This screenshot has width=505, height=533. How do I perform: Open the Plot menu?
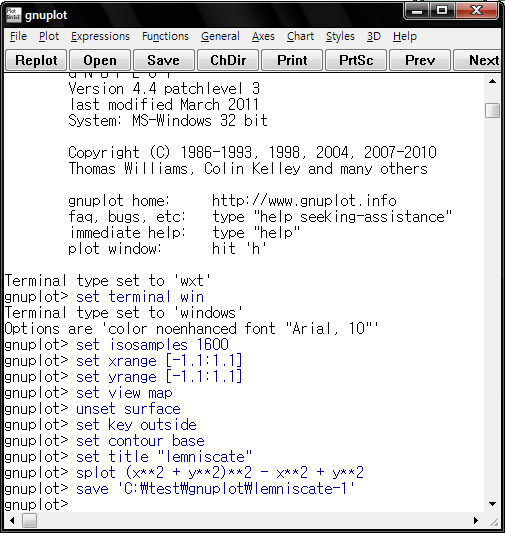click(49, 36)
